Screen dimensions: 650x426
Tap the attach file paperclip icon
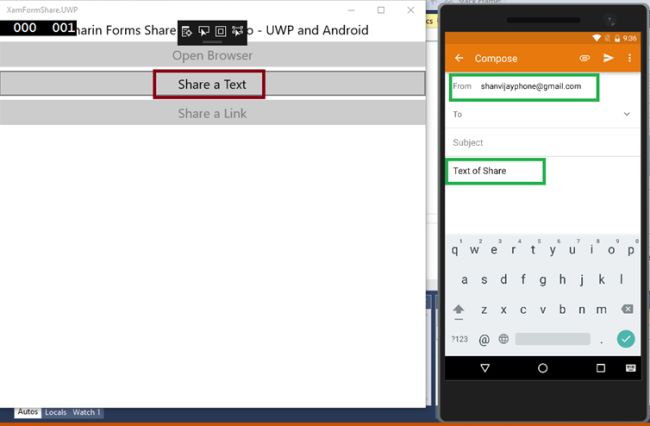pos(585,58)
